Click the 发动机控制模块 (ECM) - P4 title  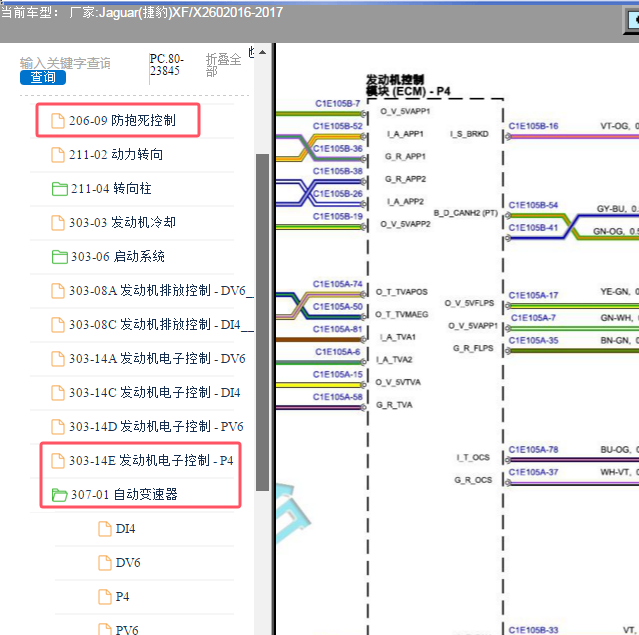[x=408, y=85]
